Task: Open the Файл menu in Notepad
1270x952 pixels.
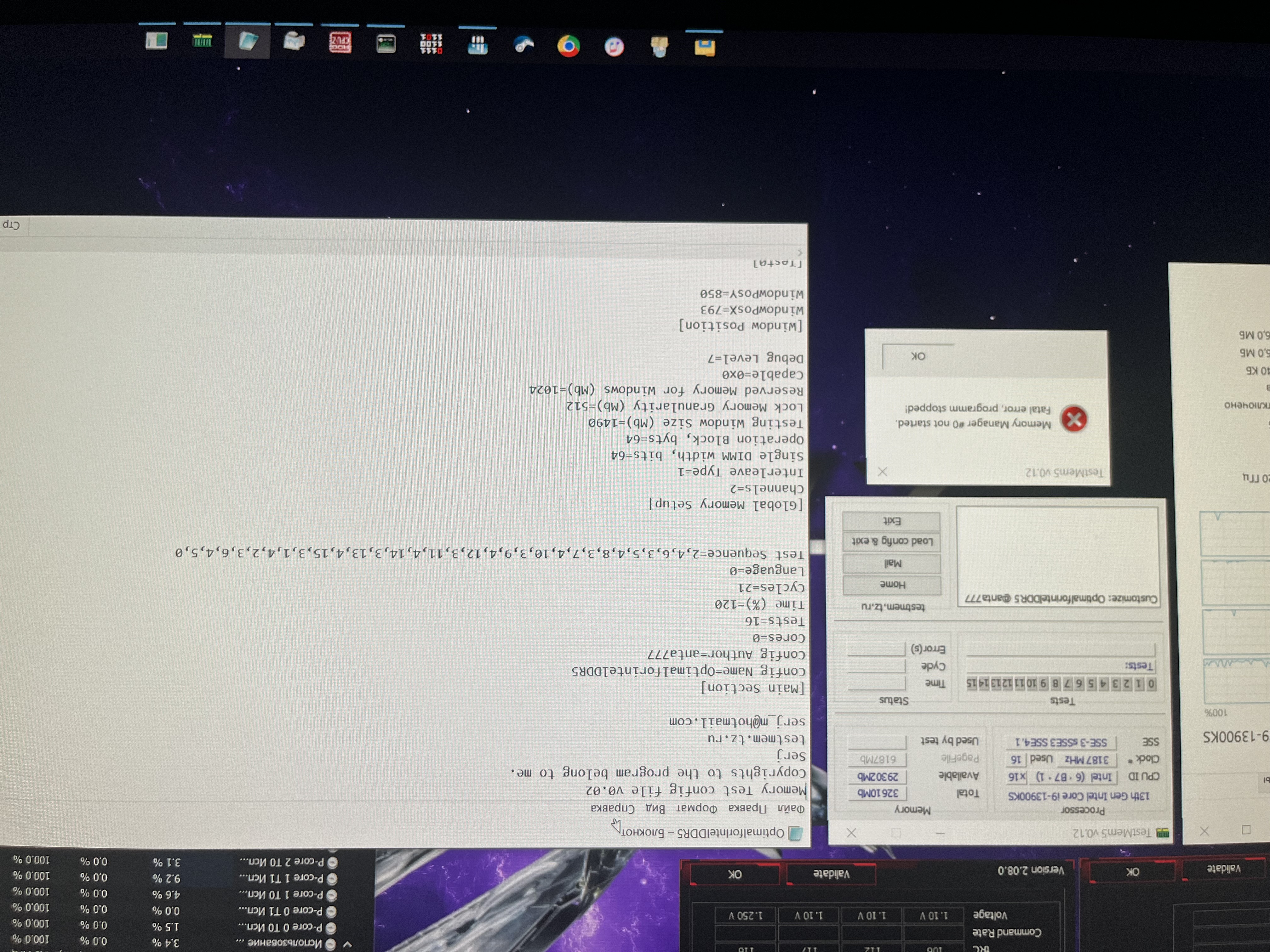Action: tap(792, 808)
